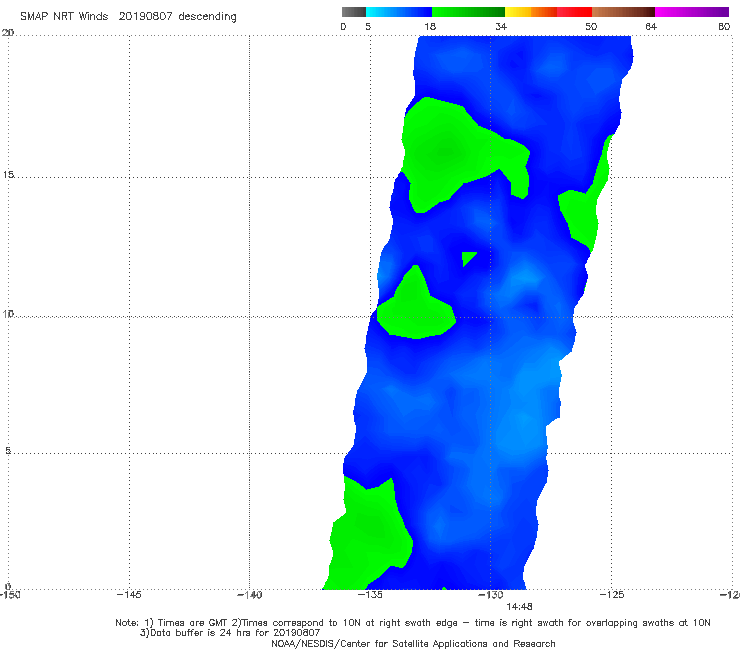Click the longitude axis label -140
740x650 pixels.
coord(250,595)
